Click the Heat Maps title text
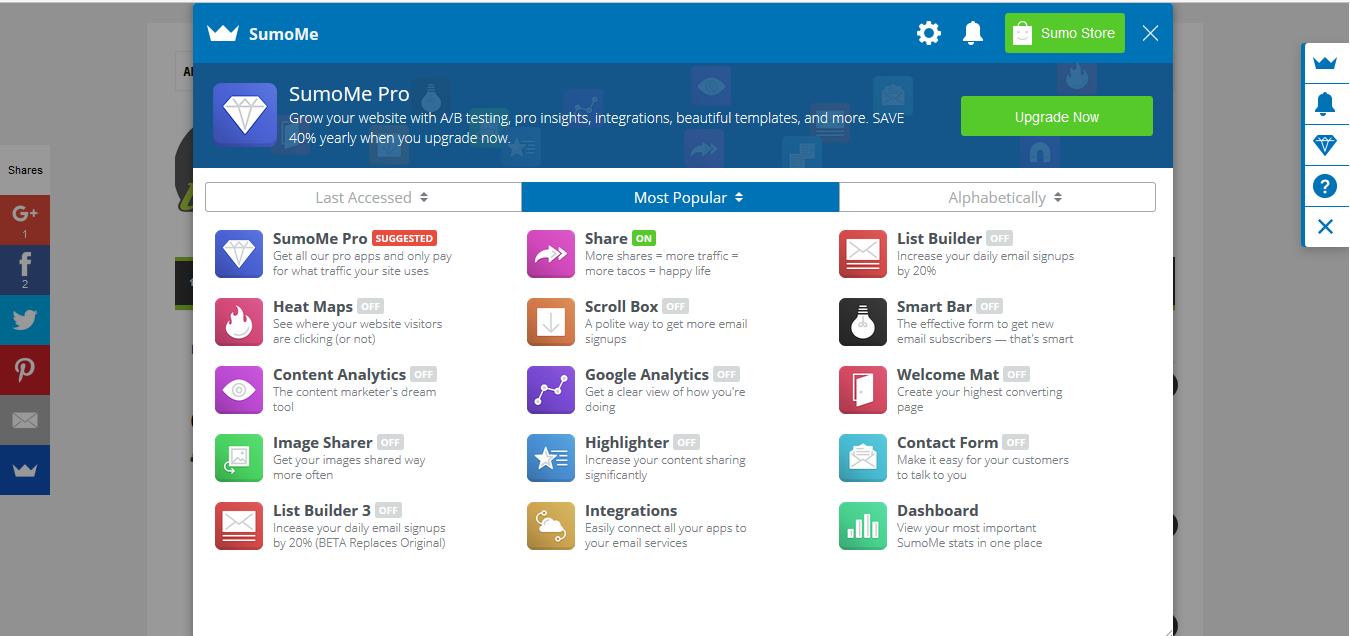 click(313, 306)
